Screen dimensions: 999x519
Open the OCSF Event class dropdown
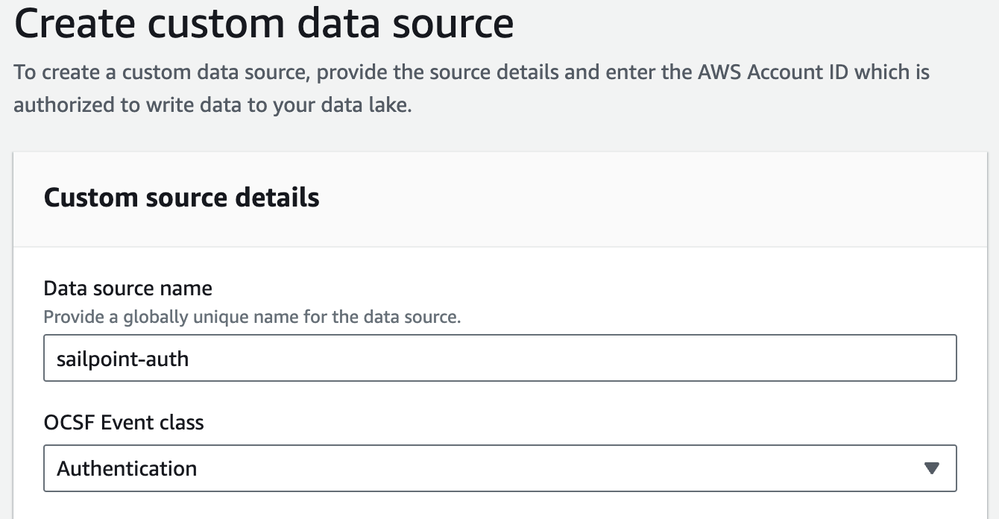tap(500, 468)
